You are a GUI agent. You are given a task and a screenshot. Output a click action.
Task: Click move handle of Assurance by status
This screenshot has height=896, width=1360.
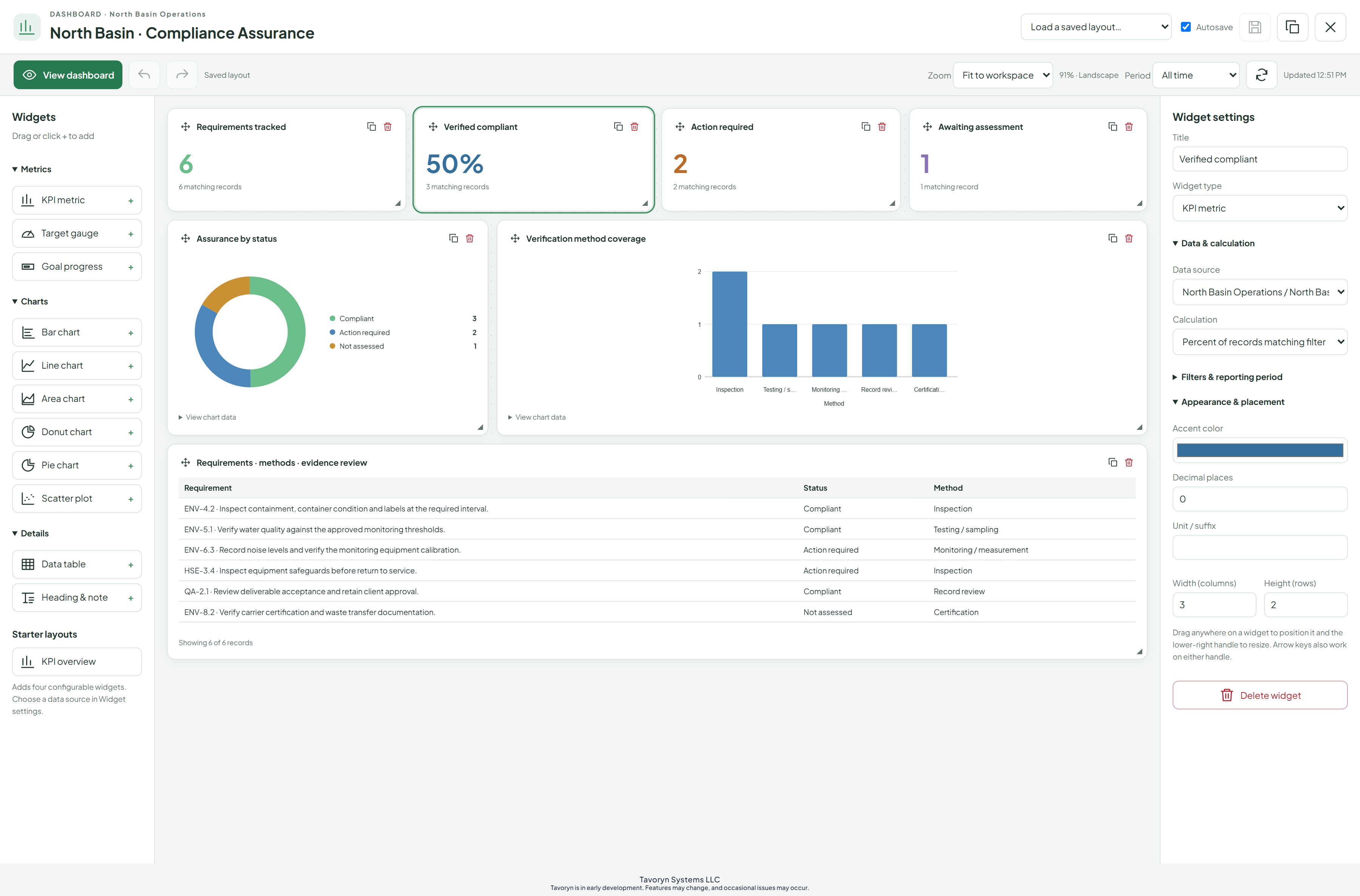click(x=186, y=238)
